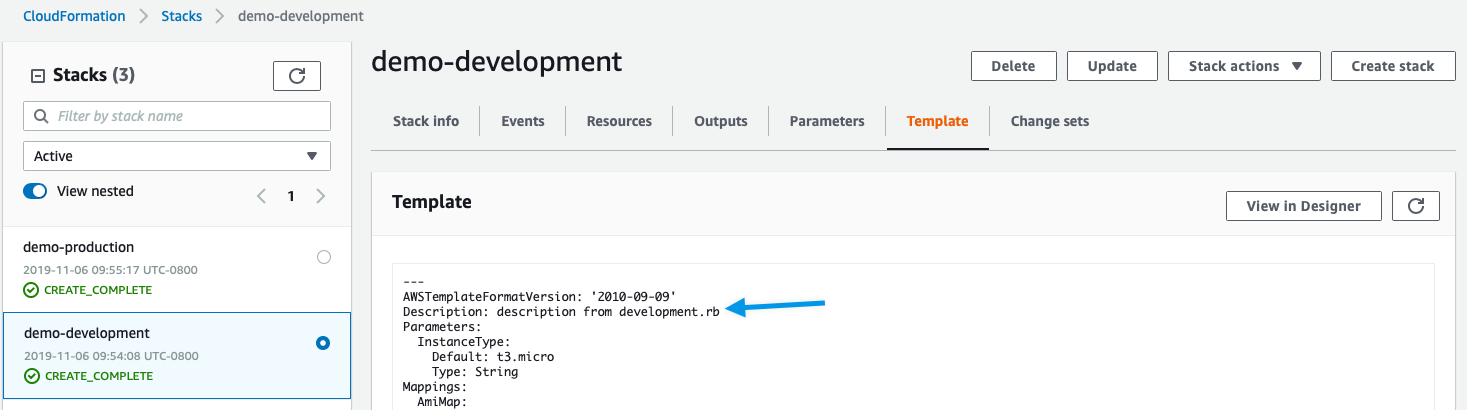This screenshot has width=1467, height=410.
Task: Switch to the Stack info tab
Action: tap(426, 121)
